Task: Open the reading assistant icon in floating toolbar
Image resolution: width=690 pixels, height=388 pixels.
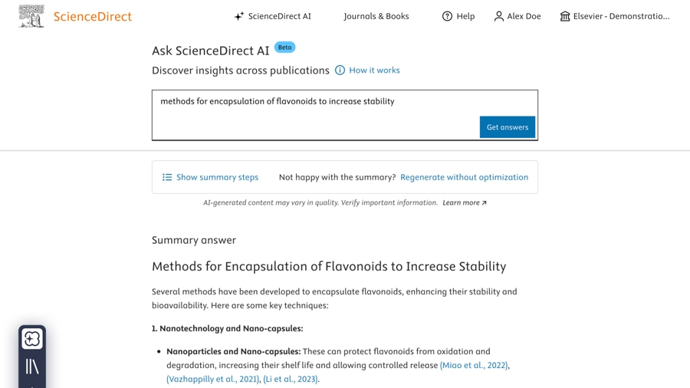Action: pyautogui.click(x=32, y=339)
